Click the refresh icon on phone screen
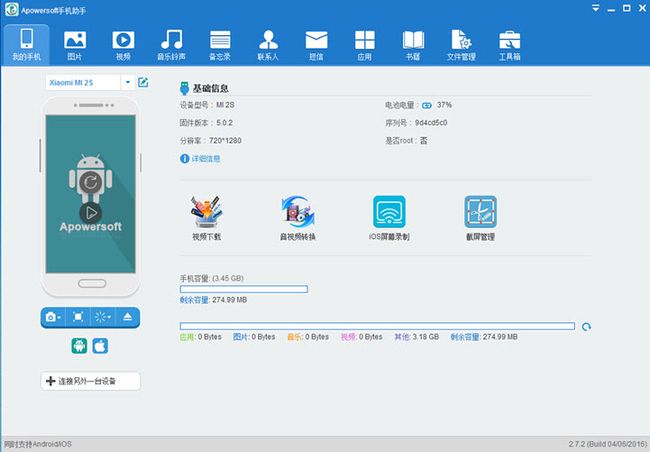Image resolution: width=650 pixels, height=452 pixels. [x=90, y=182]
